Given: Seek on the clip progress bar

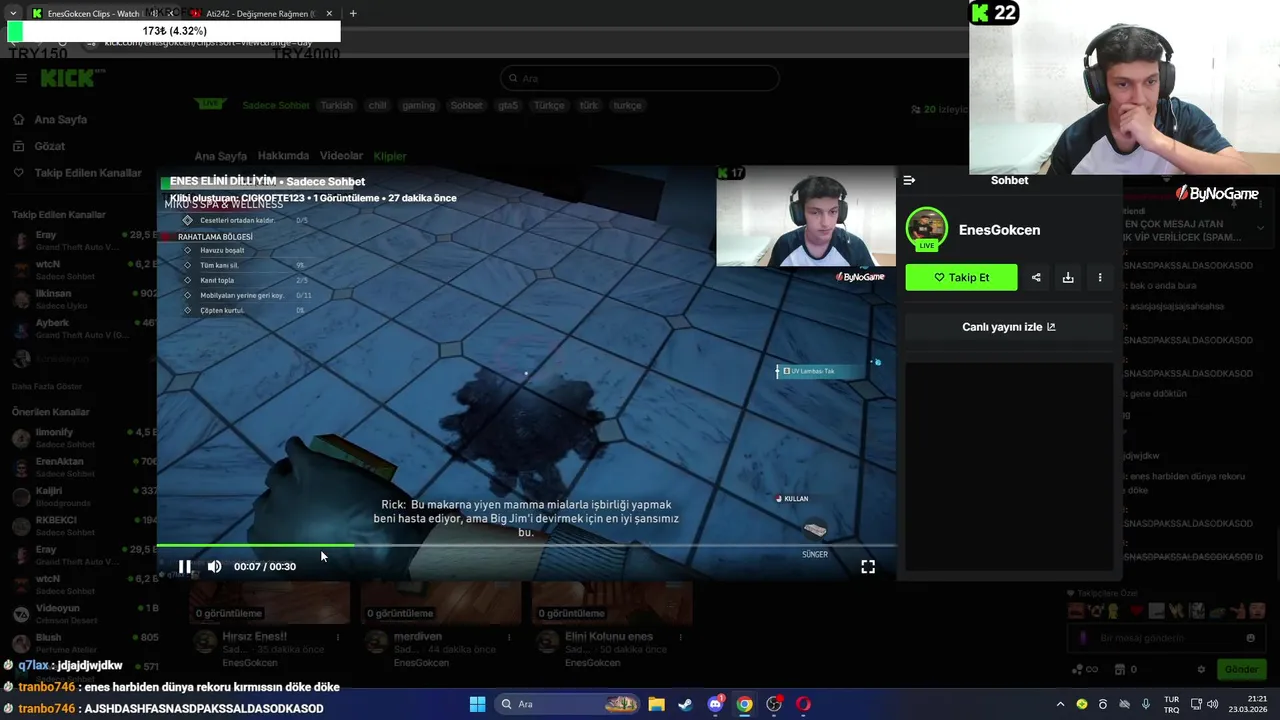Looking at the screenshot, I should (526, 546).
